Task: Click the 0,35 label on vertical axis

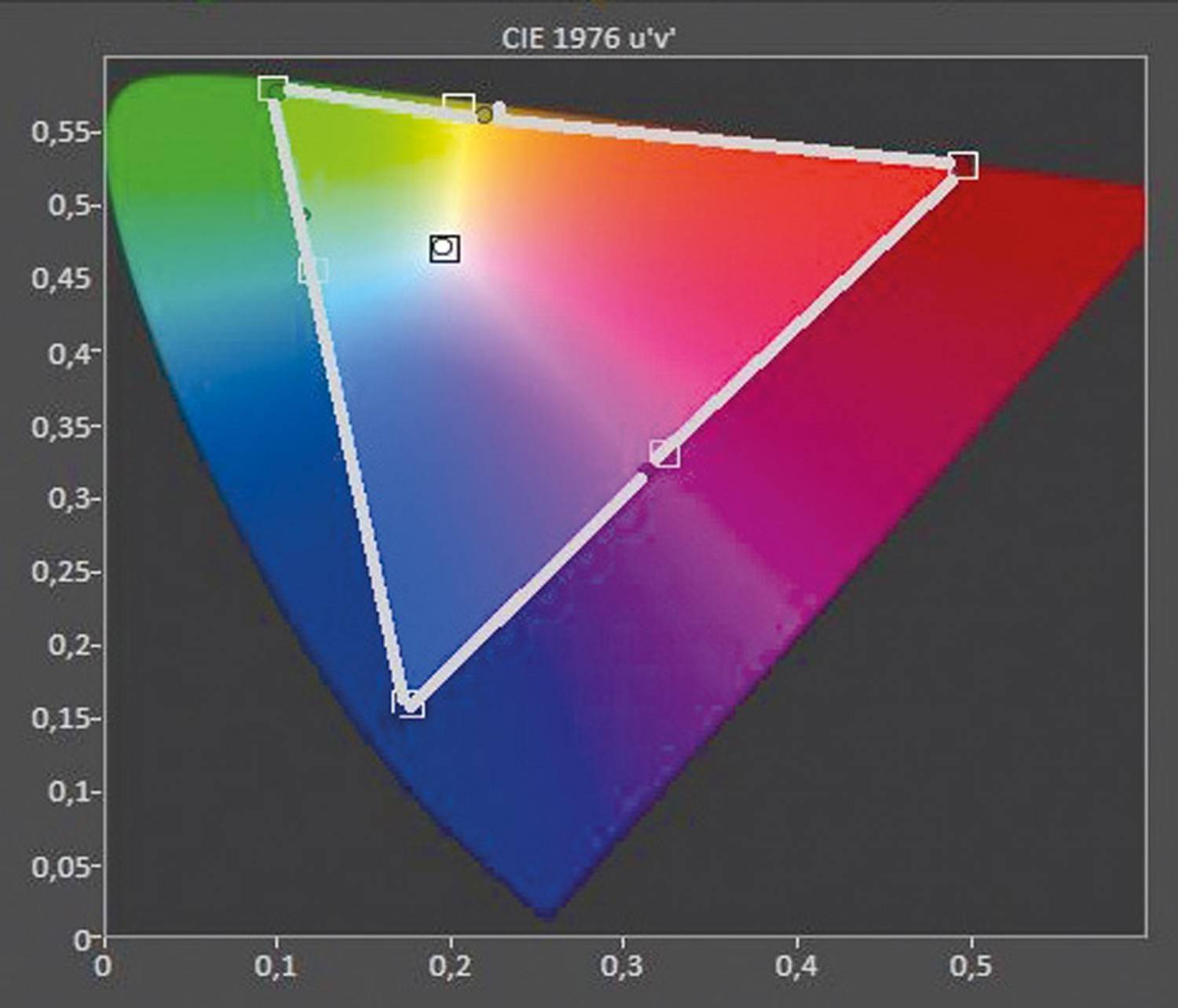Action: (x=61, y=426)
